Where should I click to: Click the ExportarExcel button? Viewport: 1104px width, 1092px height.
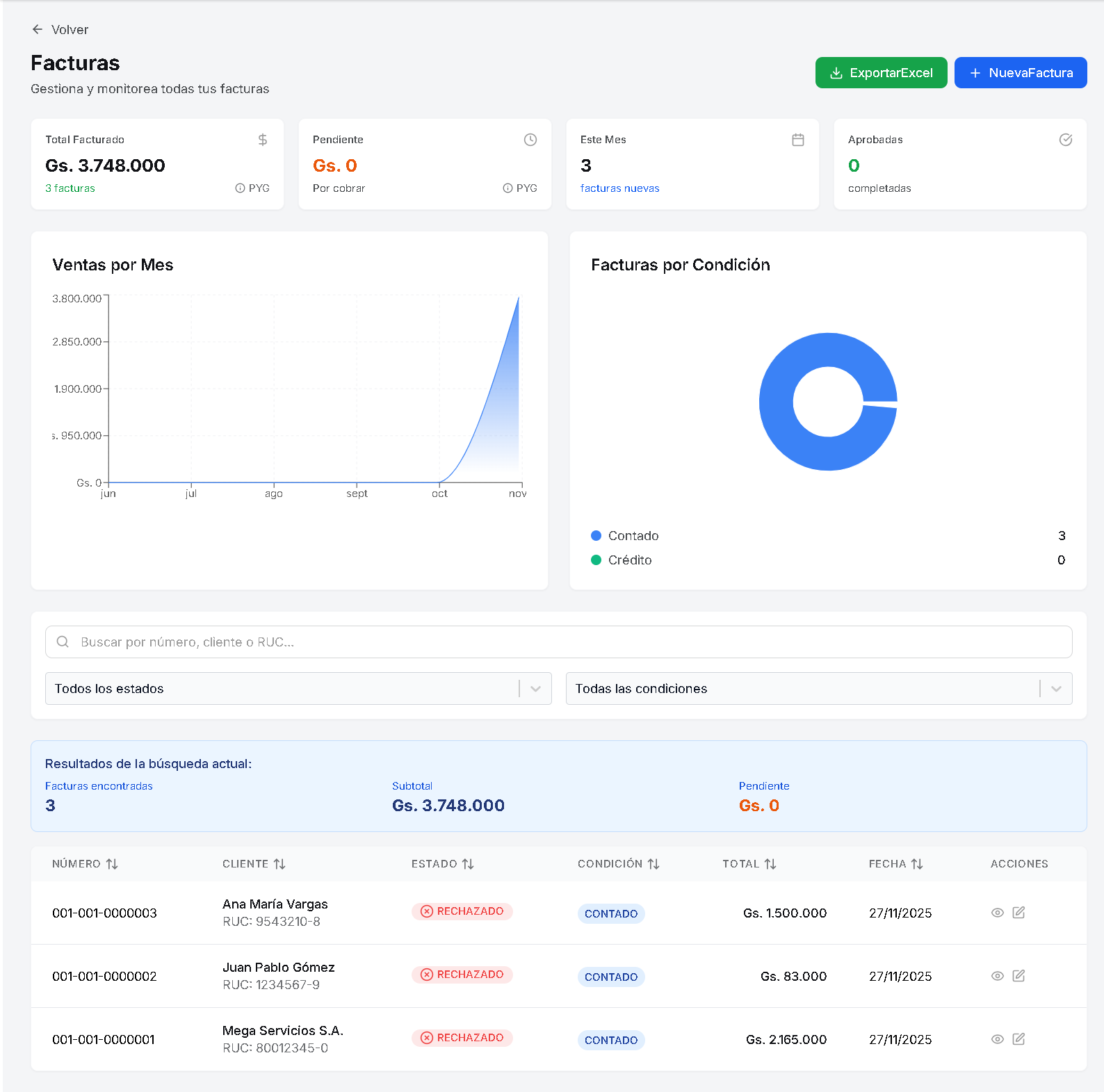[x=881, y=73]
